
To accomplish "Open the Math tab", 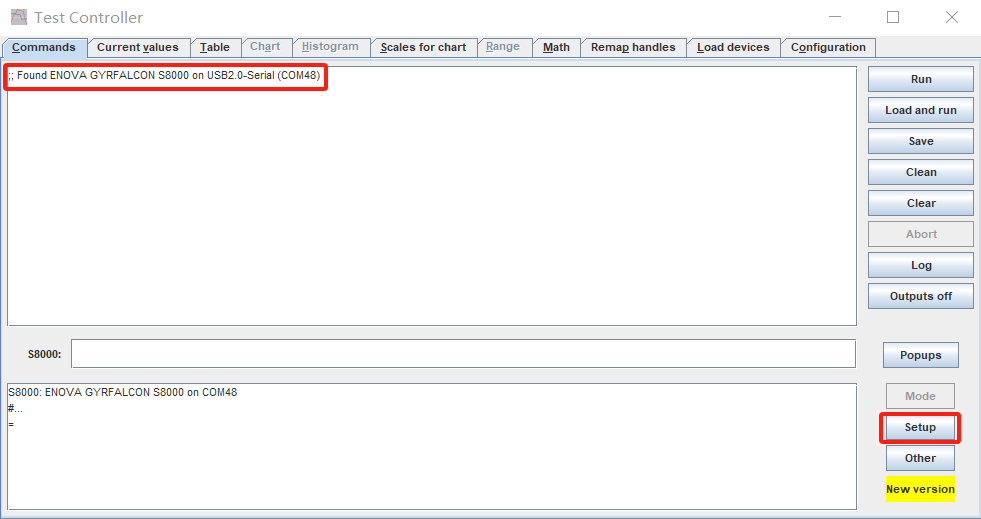I will tap(556, 47).
